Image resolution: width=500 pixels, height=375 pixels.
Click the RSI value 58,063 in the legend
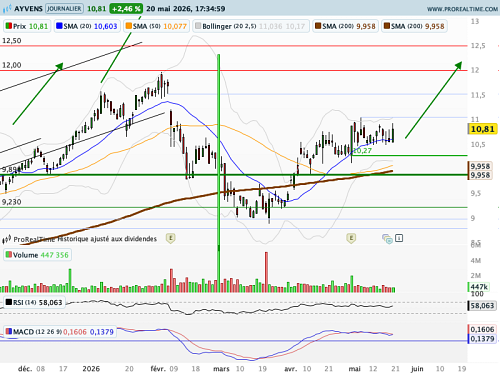(x=51, y=302)
